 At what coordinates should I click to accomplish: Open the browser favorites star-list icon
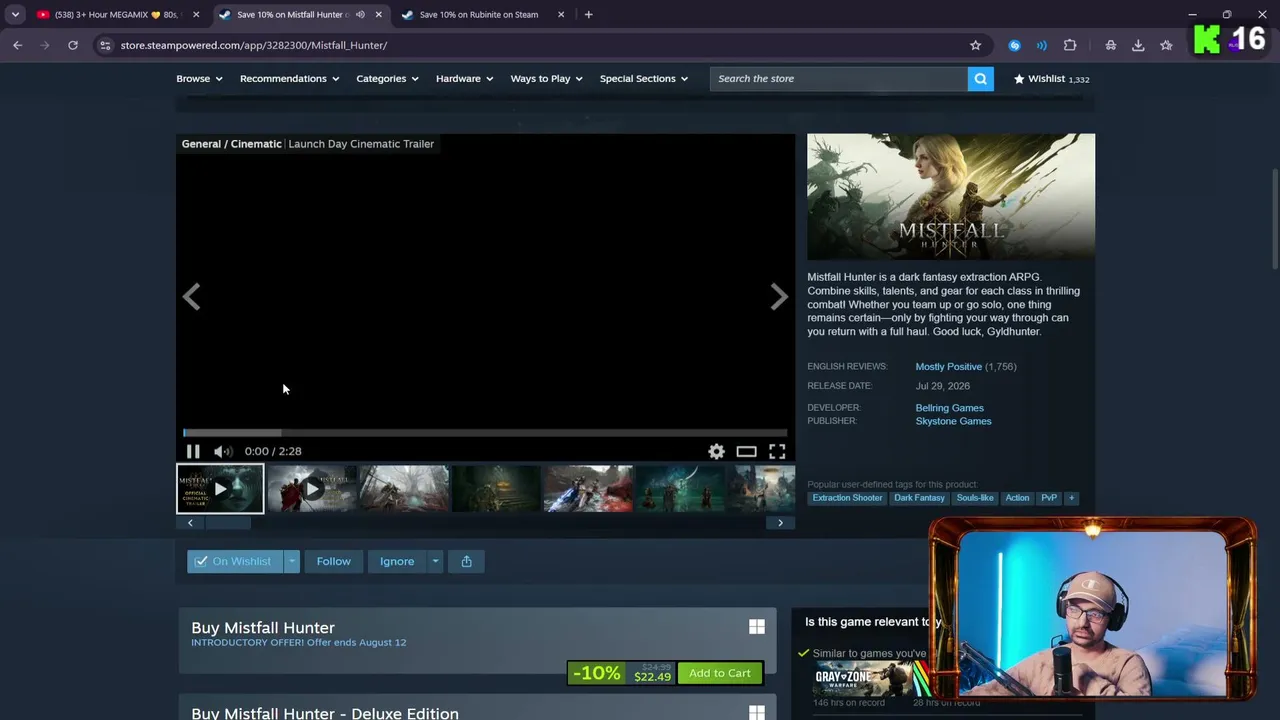pos(1166,45)
